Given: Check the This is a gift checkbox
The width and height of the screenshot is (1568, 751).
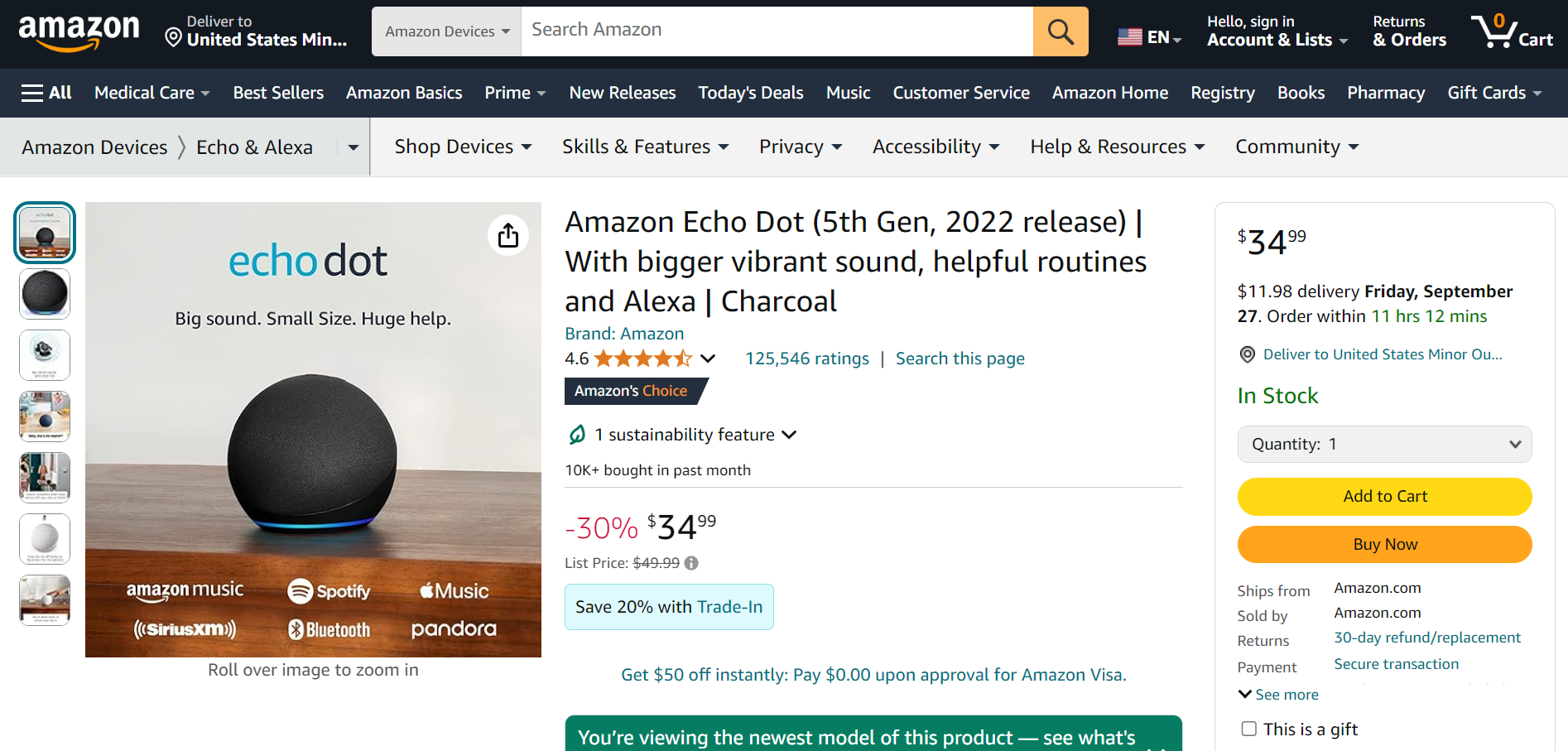Looking at the screenshot, I should (1248, 729).
